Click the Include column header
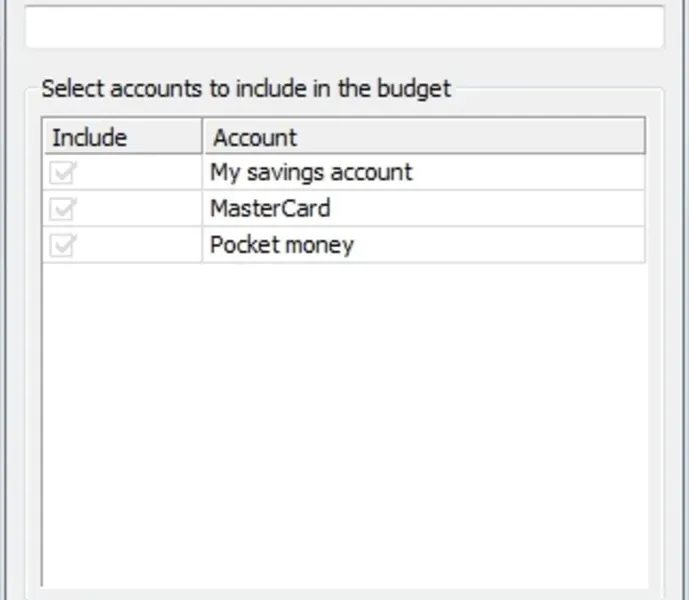The width and height of the screenshot is (689, 600). 90,137
